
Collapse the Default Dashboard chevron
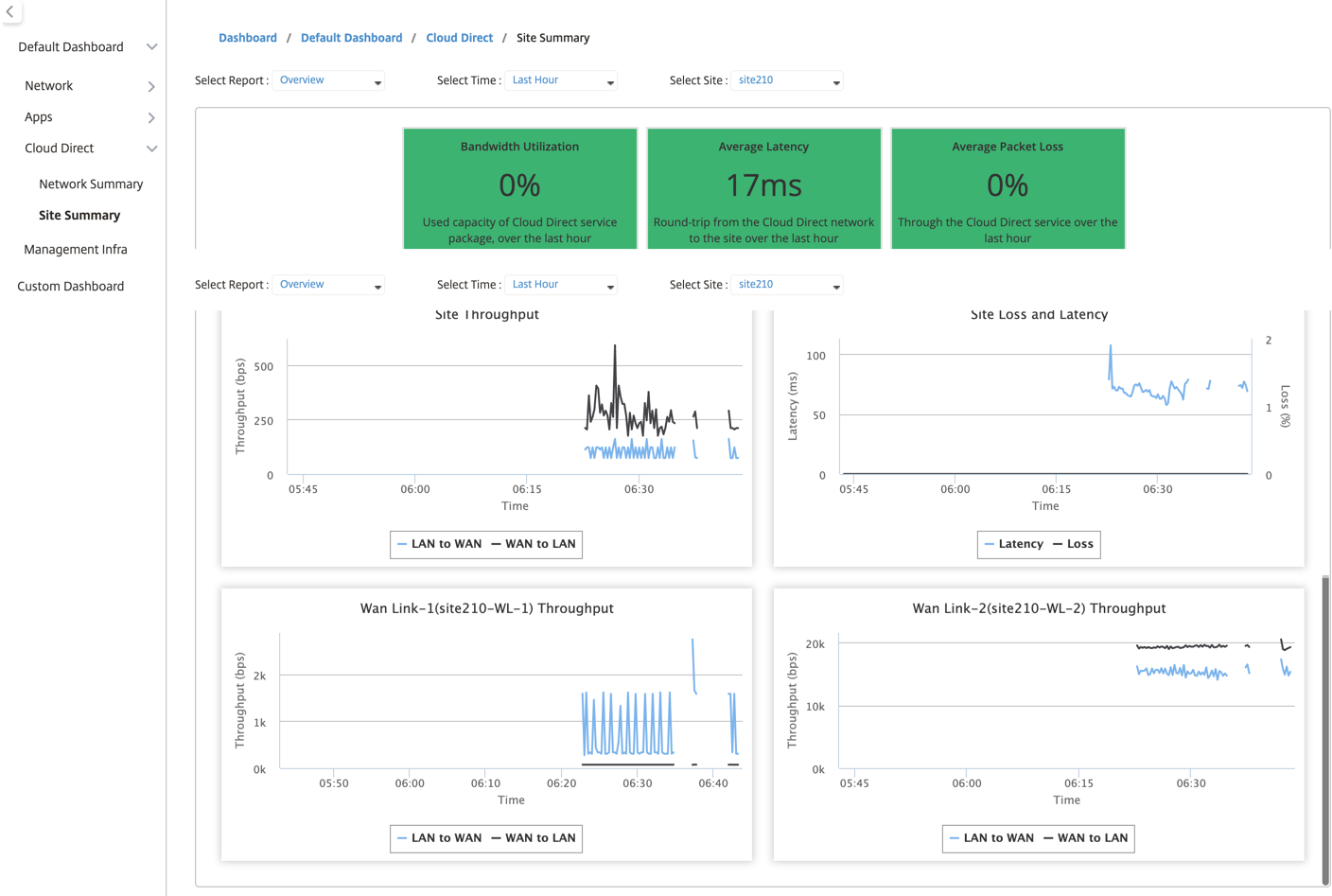tap(151, 47)
